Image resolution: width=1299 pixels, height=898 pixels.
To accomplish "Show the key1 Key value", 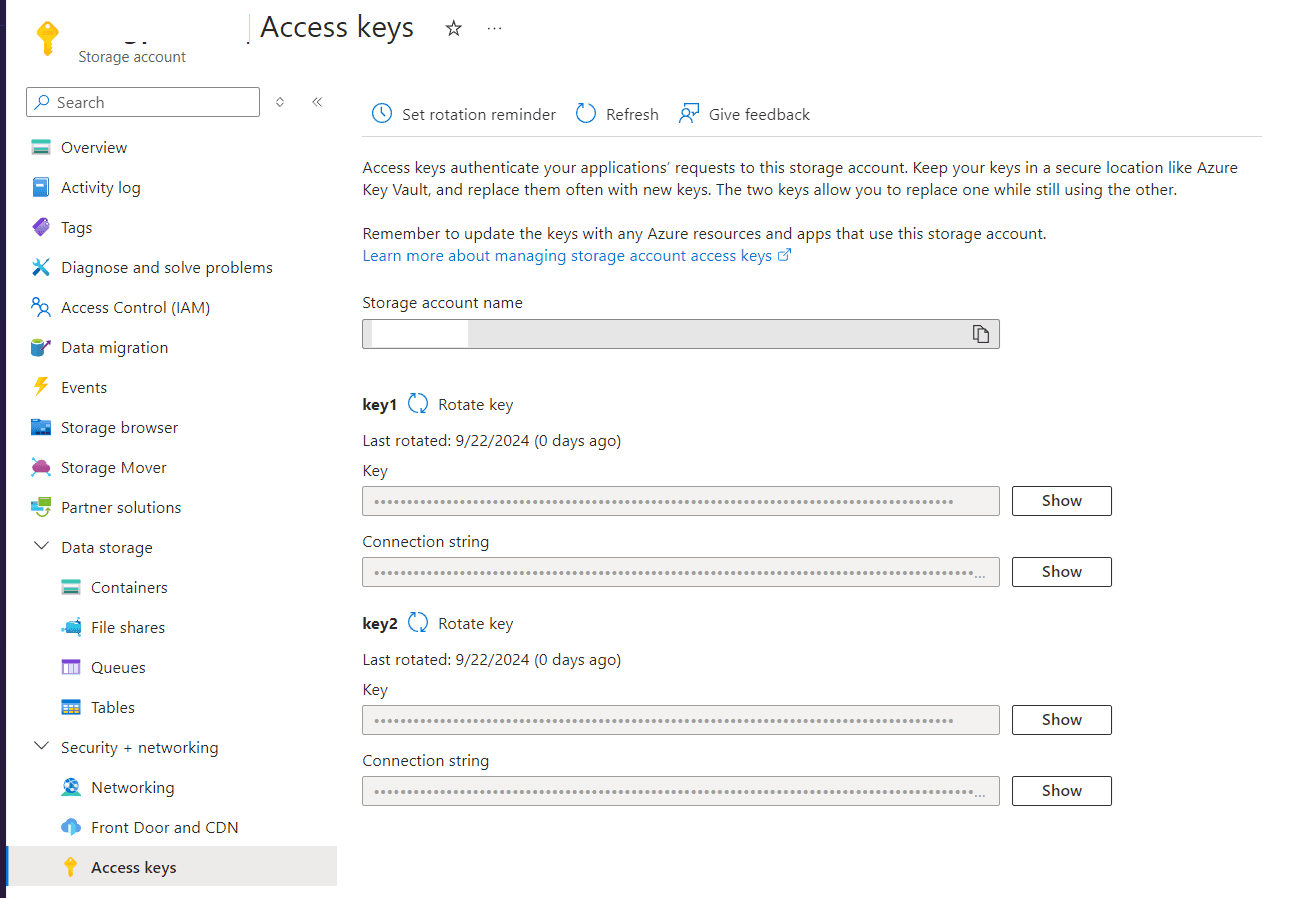I will coord(1061,500).
